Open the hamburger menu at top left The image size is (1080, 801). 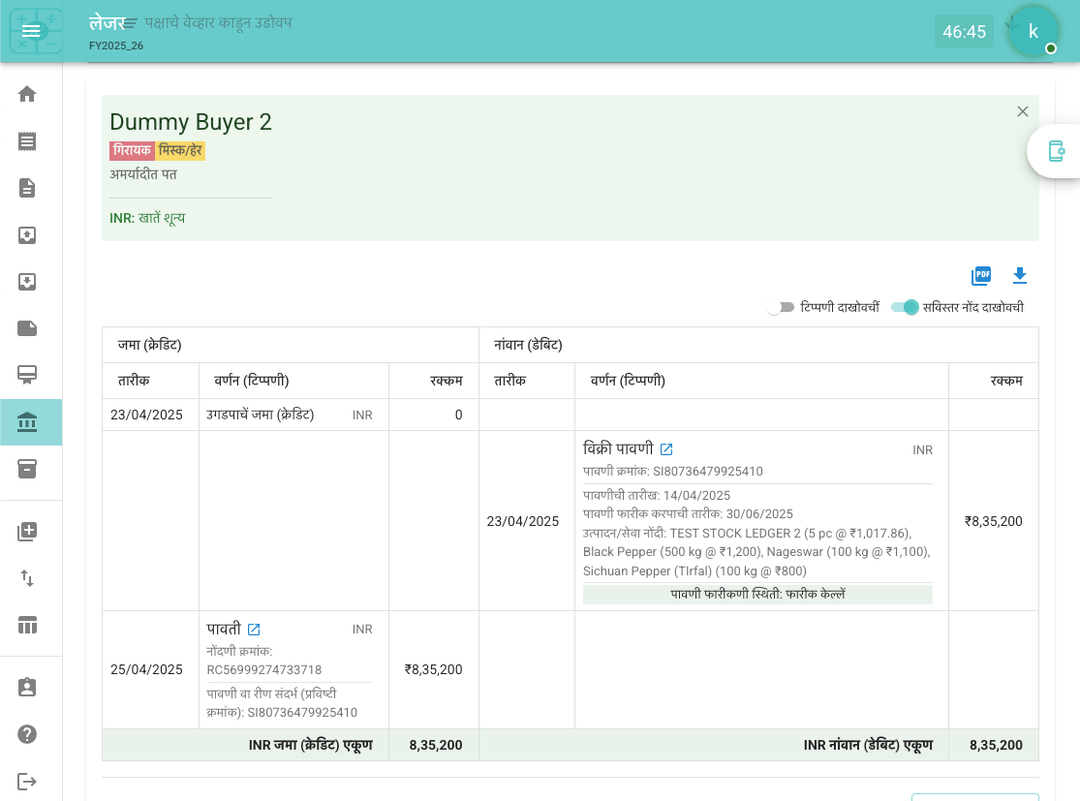[x=31, y=31]
